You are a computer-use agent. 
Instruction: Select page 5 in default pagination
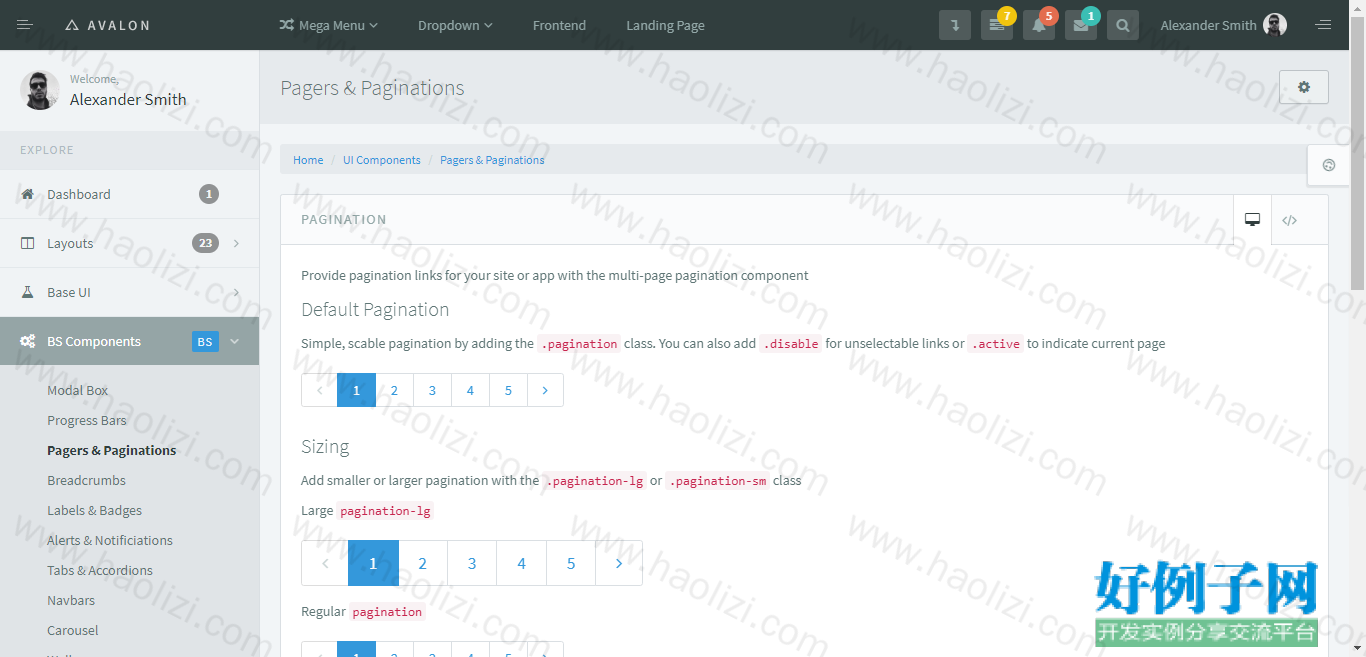click(x=509, y=390)
